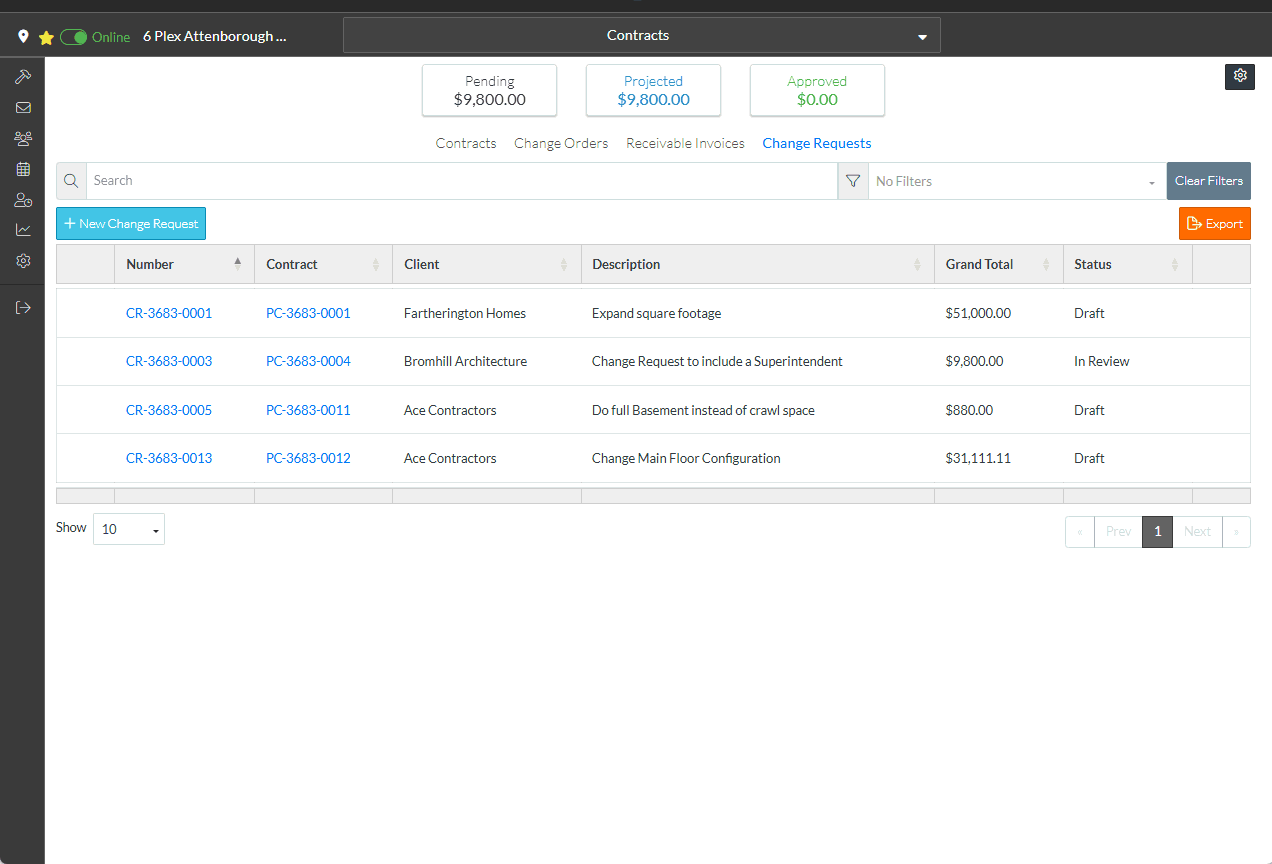Click the orange Export button

click(1214, 224)
